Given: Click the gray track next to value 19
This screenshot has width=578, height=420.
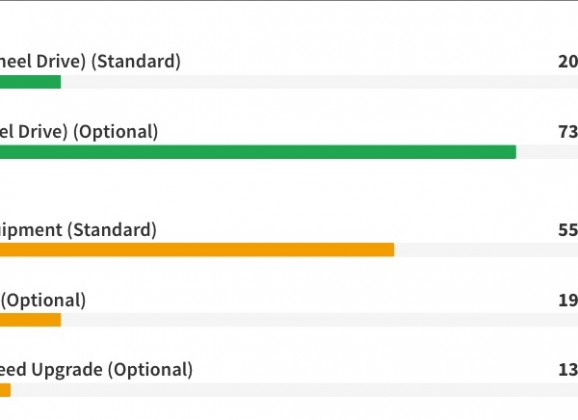Looking at the screenshot, I should 319,320.
